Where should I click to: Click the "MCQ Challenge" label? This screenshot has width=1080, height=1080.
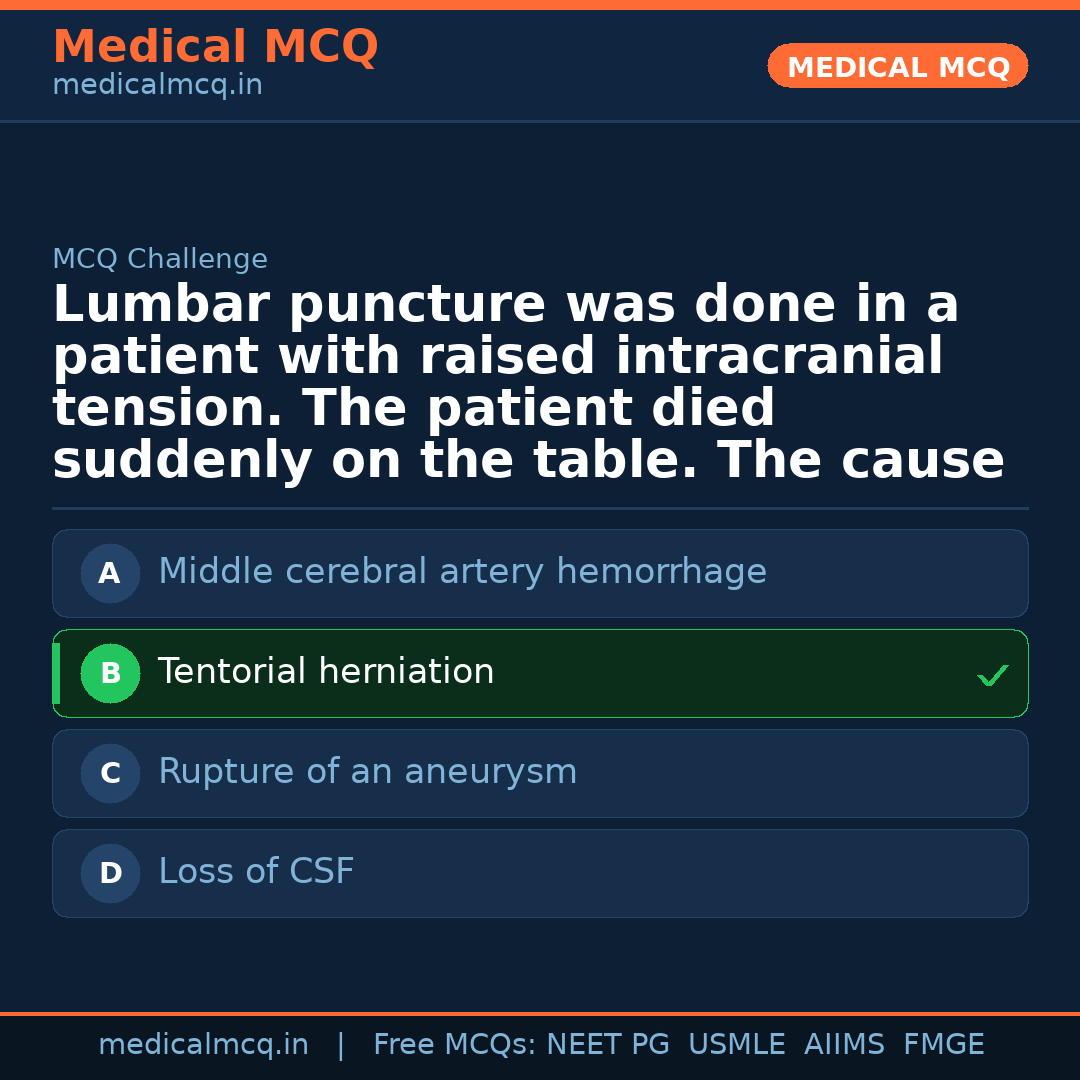tap(160, 260)
